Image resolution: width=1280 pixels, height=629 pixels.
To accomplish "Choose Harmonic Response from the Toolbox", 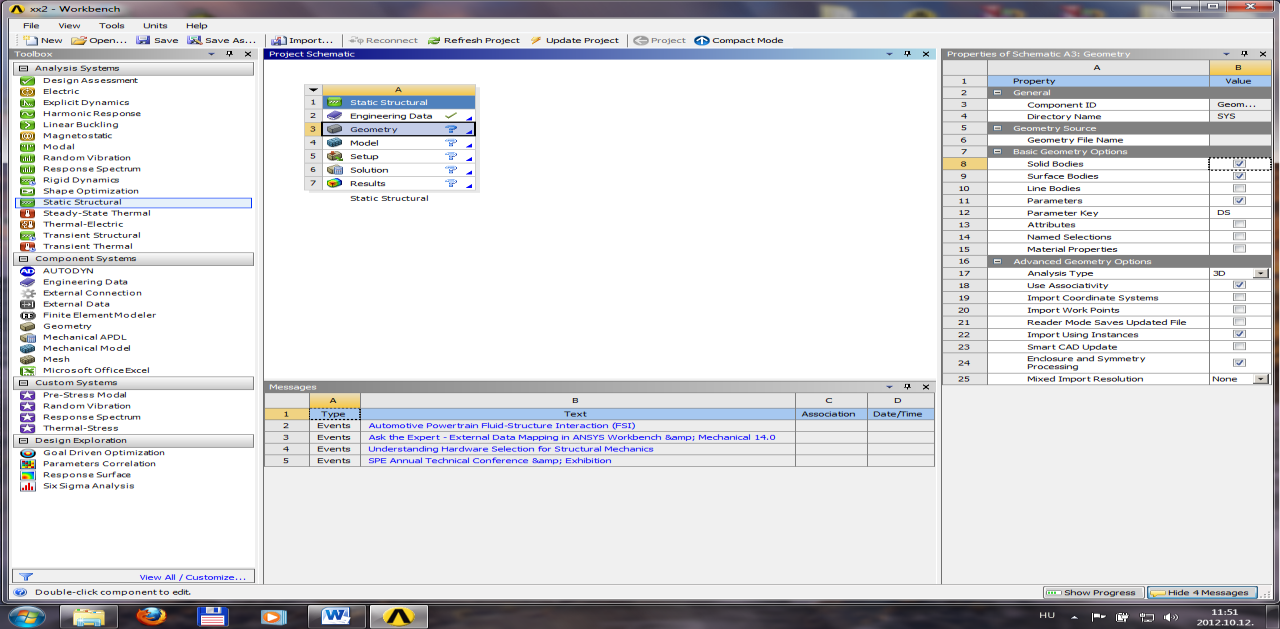I will (x=92, y=113).
